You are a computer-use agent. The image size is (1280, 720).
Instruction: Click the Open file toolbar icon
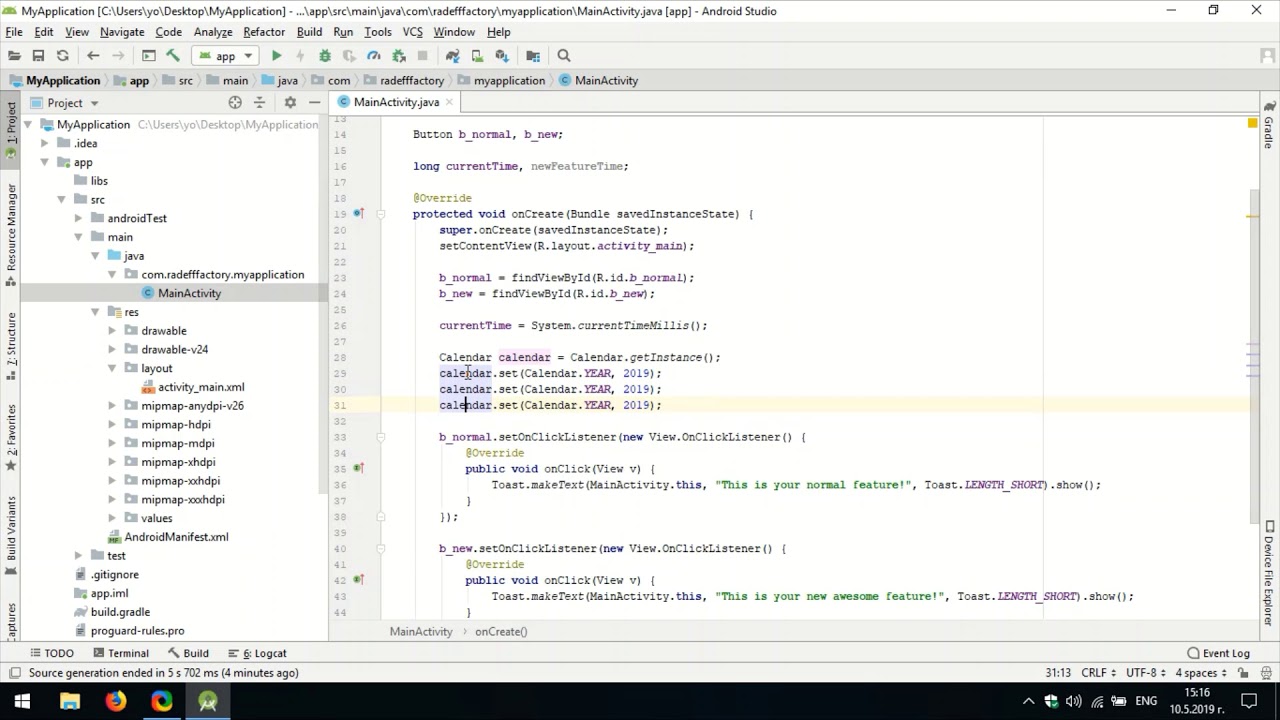[14, 56]
